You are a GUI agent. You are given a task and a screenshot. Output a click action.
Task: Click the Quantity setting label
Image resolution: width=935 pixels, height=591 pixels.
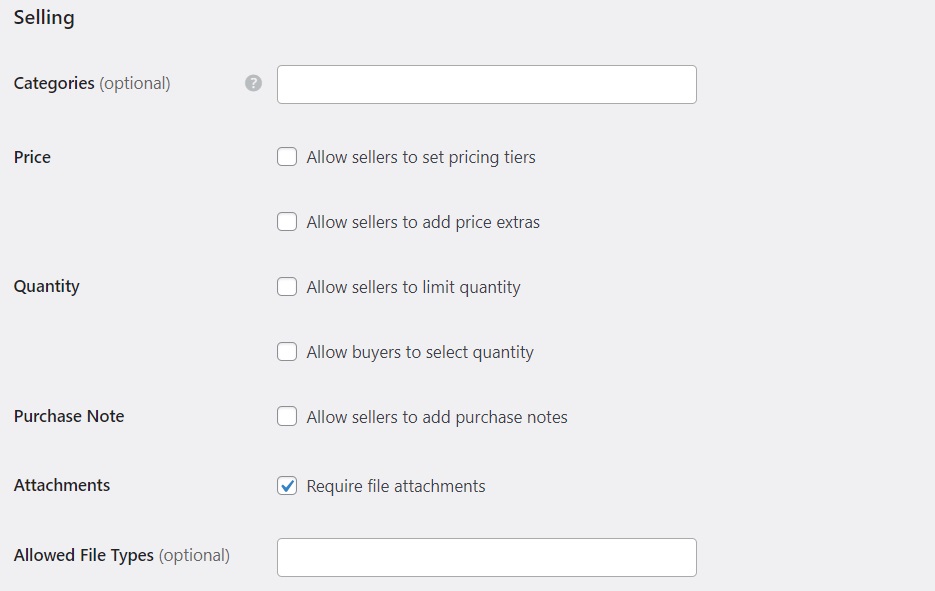click(x=47, y=286)
